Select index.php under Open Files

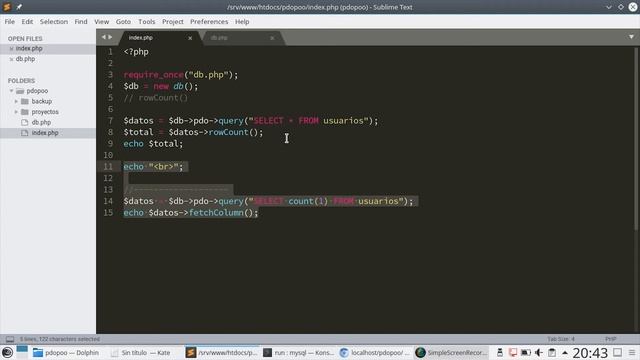click(x=29, y=49)
